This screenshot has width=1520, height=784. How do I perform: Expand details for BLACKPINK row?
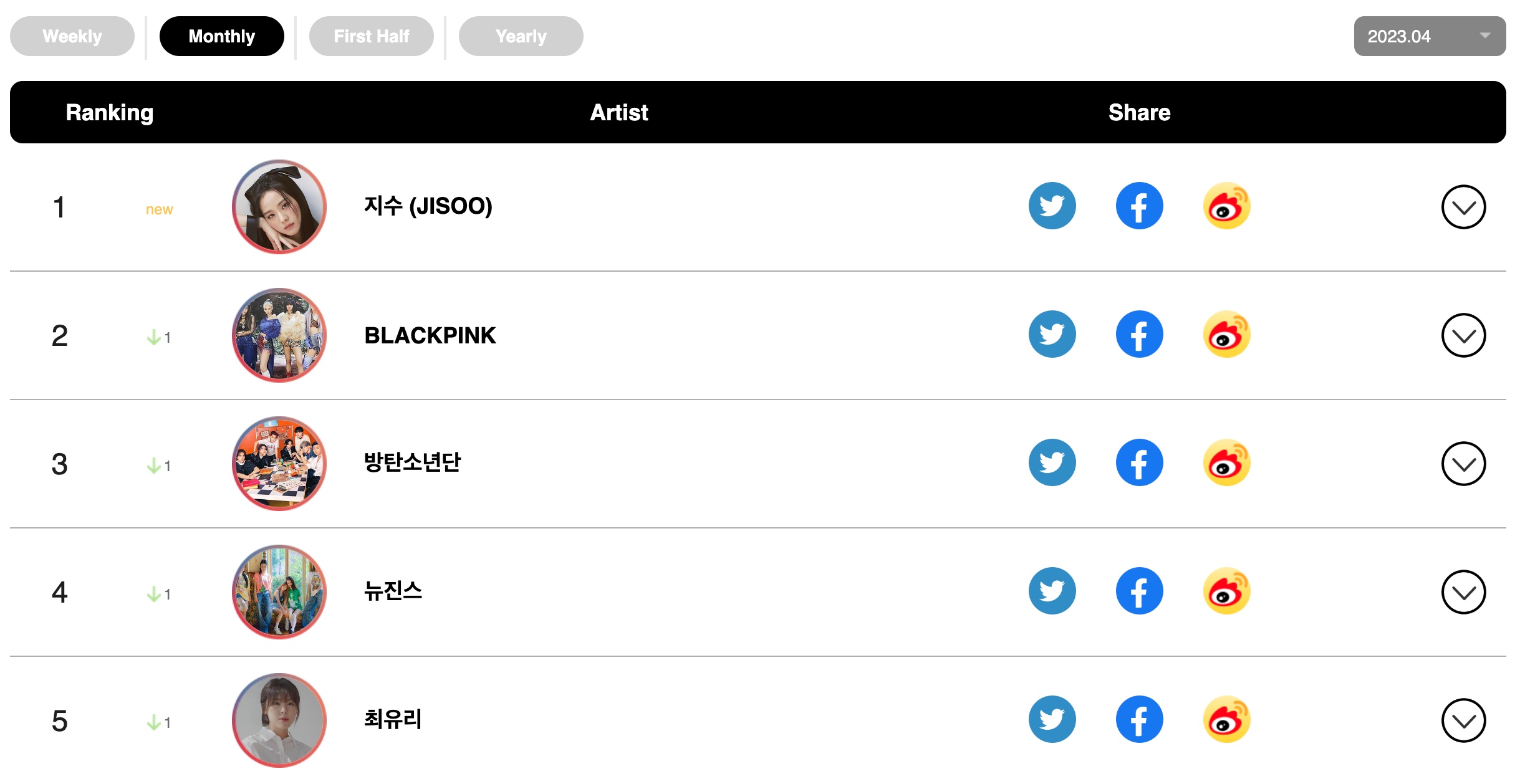click(1463, 335)
